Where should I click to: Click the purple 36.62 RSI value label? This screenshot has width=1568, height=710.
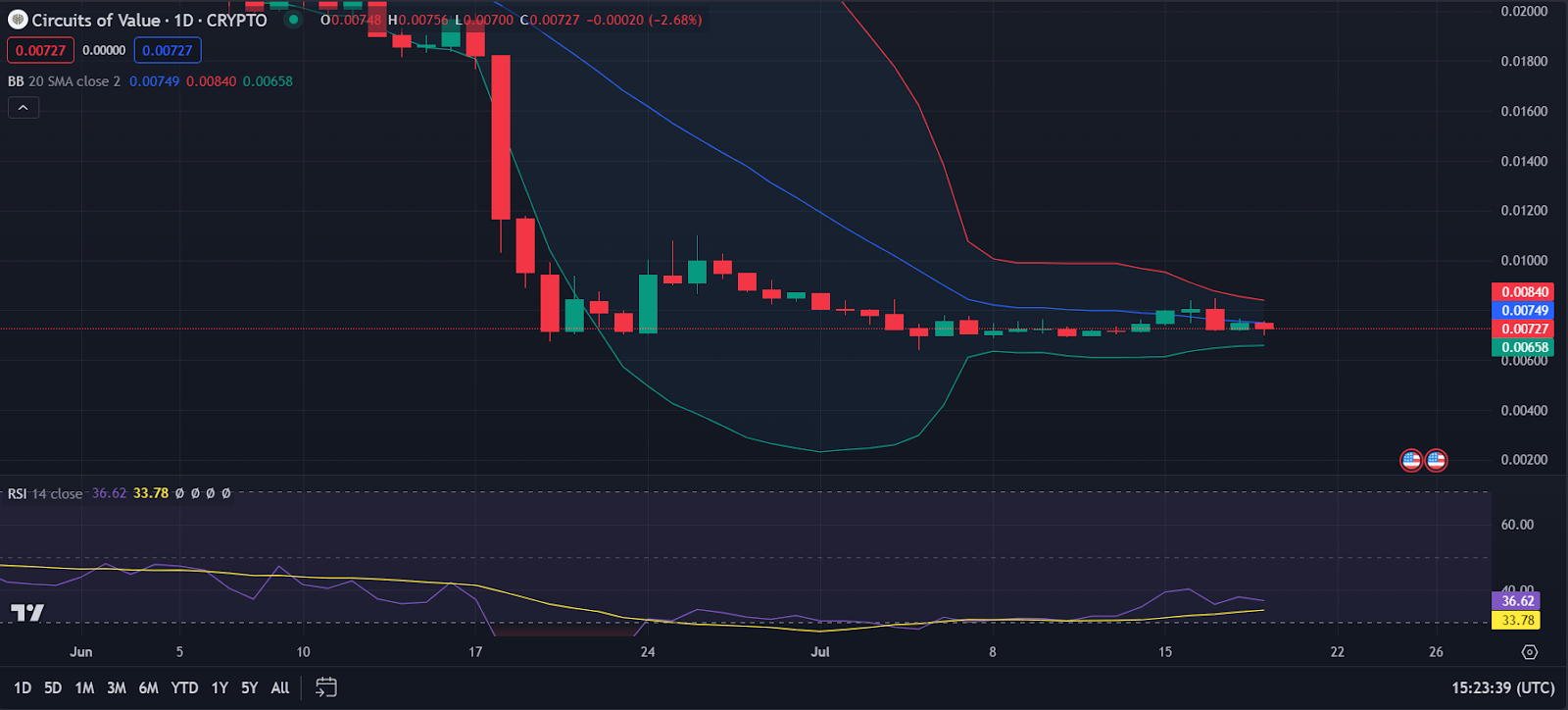[x=1518, y=601]
